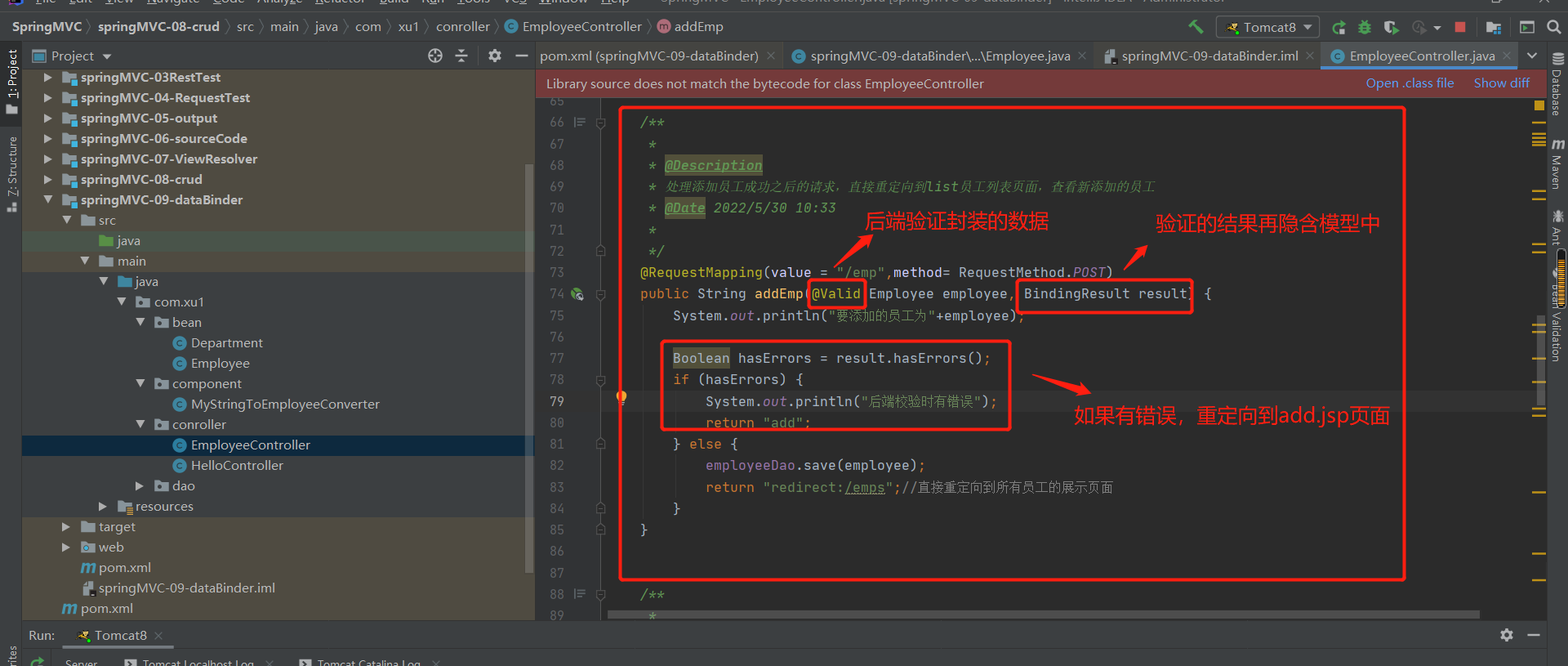
Task: Toggle the doc render icon on line 66
Action: click(580, 123)
